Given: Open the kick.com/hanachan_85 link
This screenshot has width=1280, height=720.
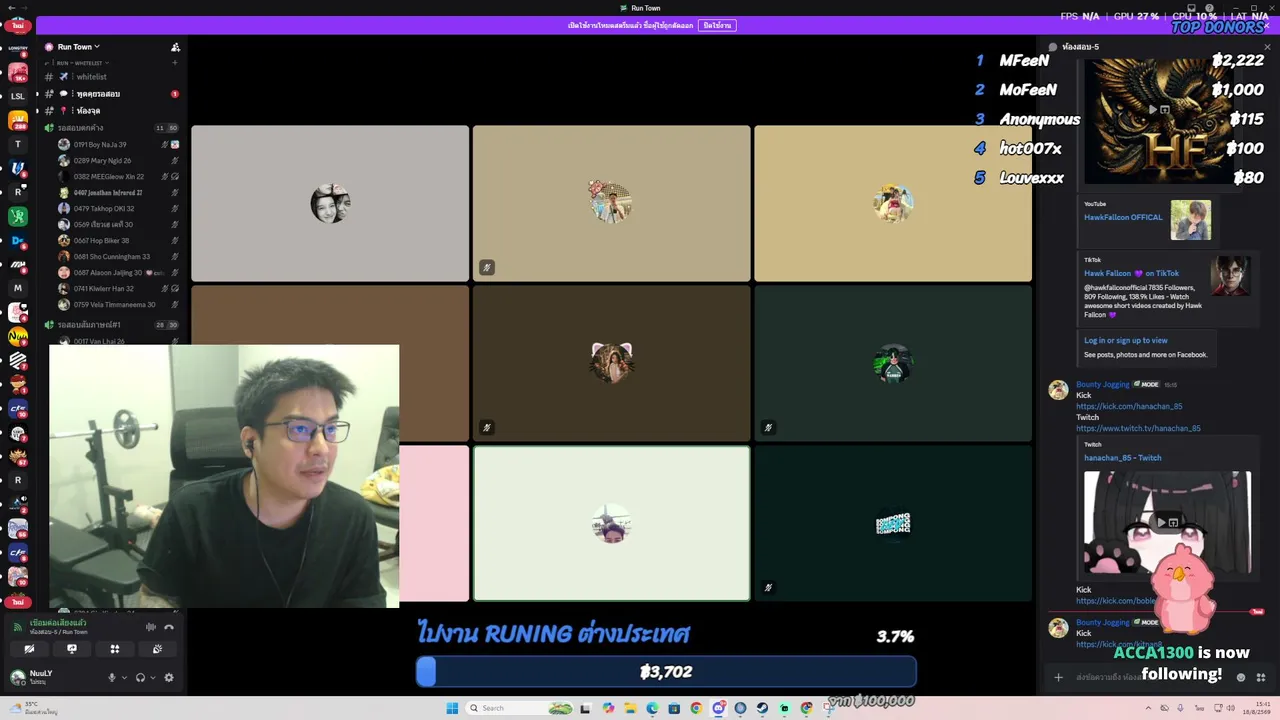Looking at the screenshot, I should (x=1129, y=406).
